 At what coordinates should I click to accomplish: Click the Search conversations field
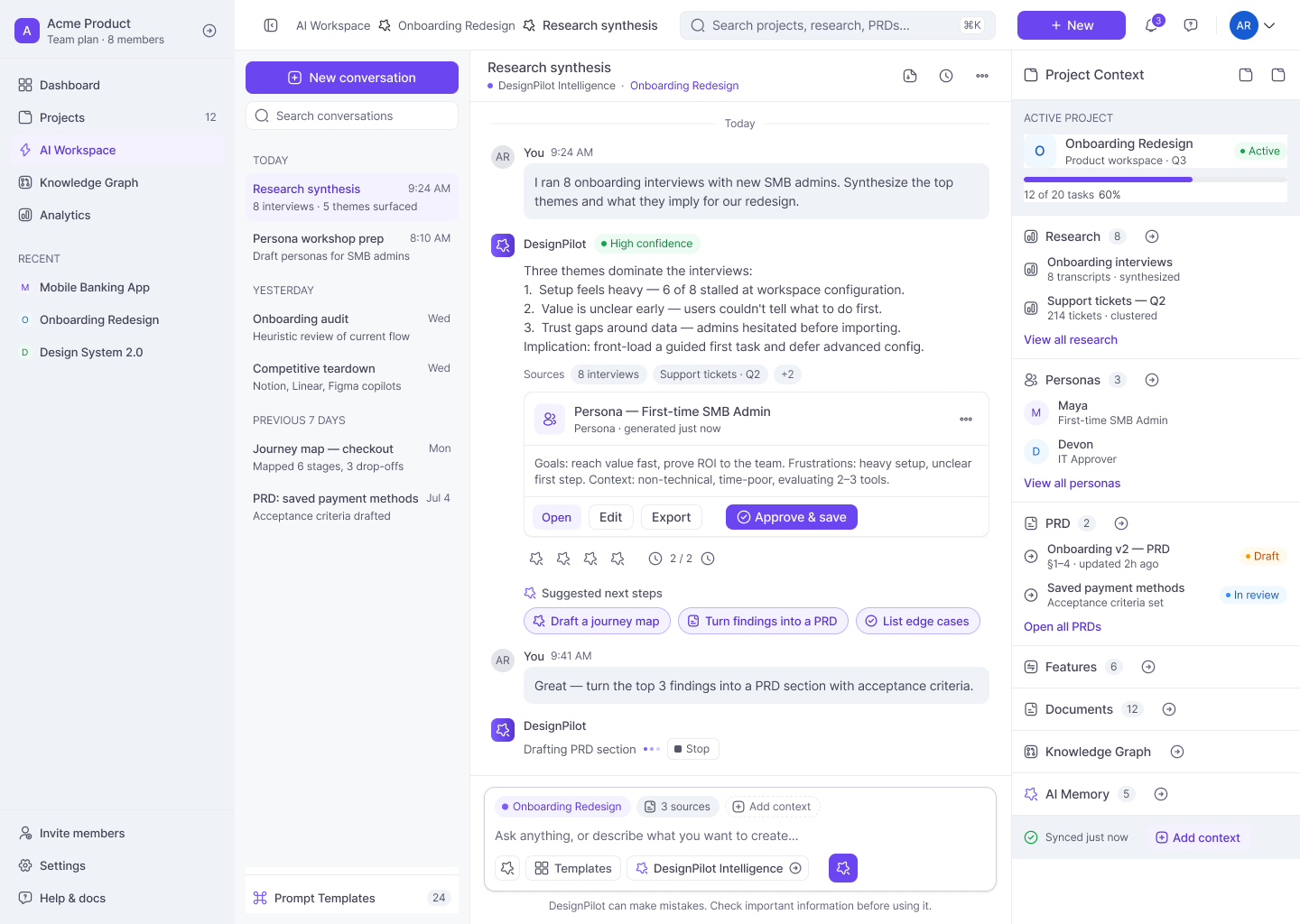pos(352,115)
